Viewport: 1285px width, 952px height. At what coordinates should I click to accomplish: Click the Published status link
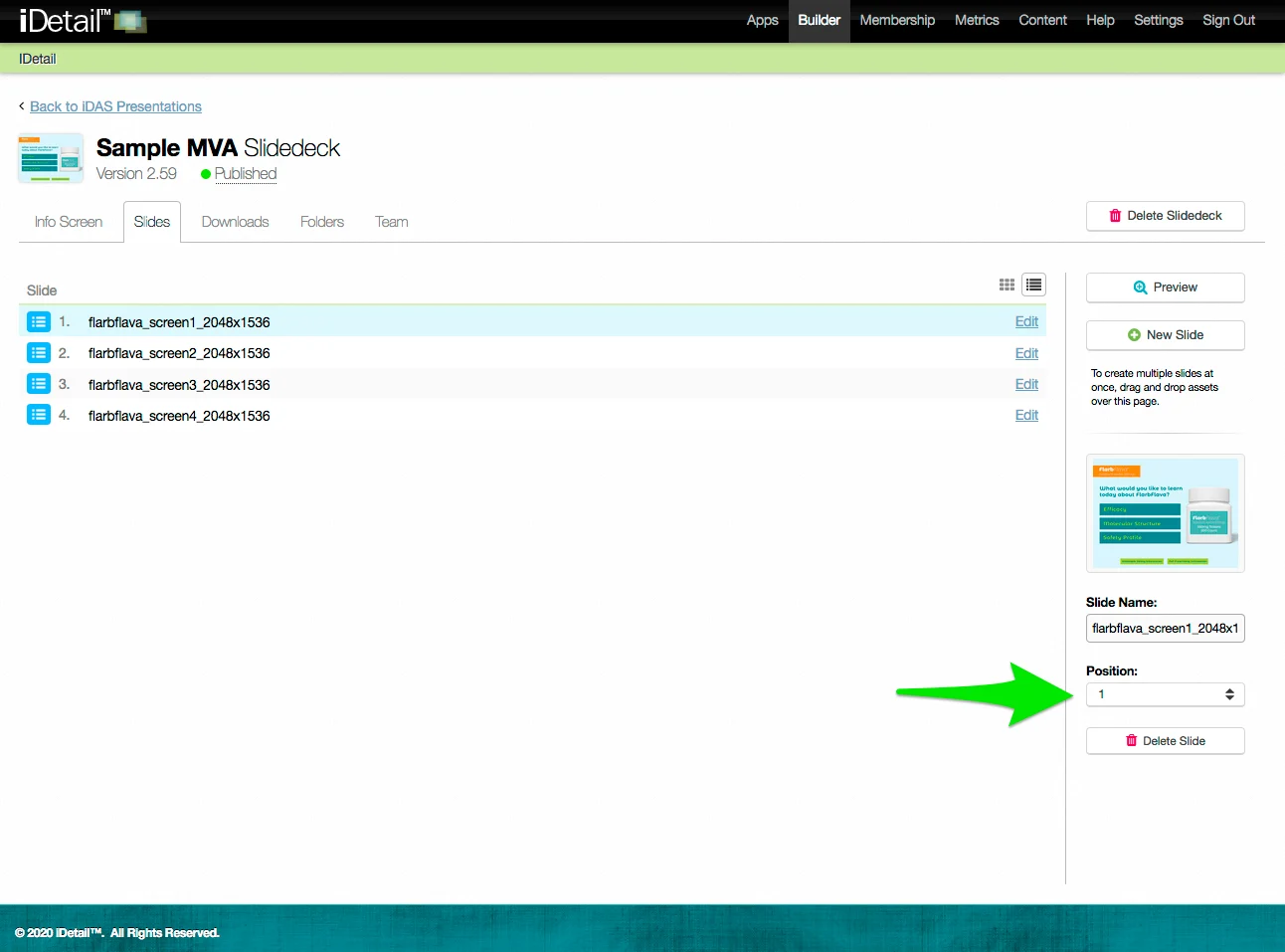pyautogui.click(x=246, y=173)
